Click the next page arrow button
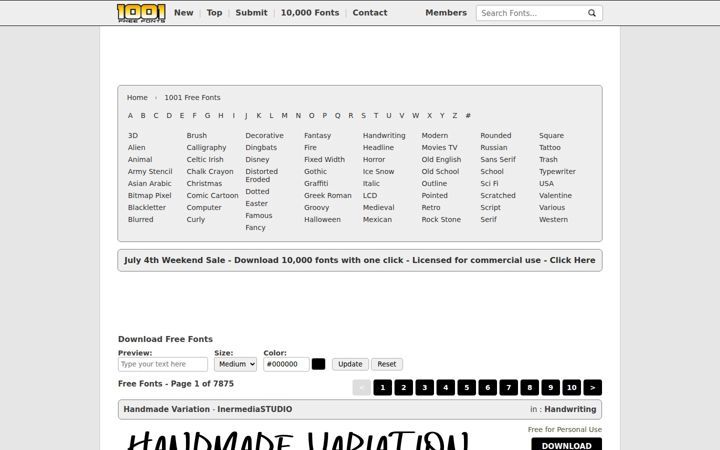Viewport: 720px width, 450px height. (593, 388)
